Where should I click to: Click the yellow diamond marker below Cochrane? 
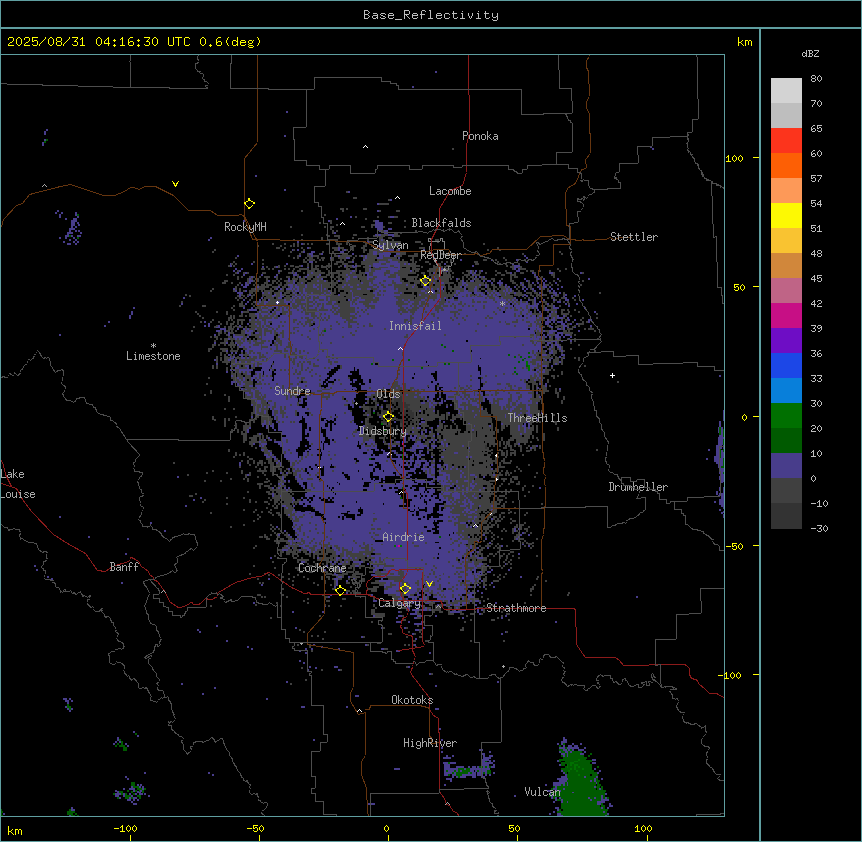click(340, 591)
